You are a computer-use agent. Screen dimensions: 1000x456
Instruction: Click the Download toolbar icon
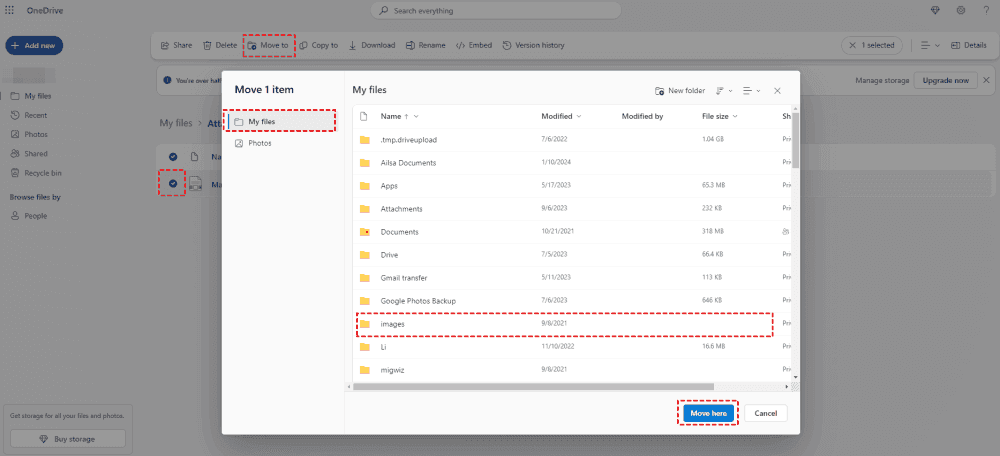pos(353,45)
